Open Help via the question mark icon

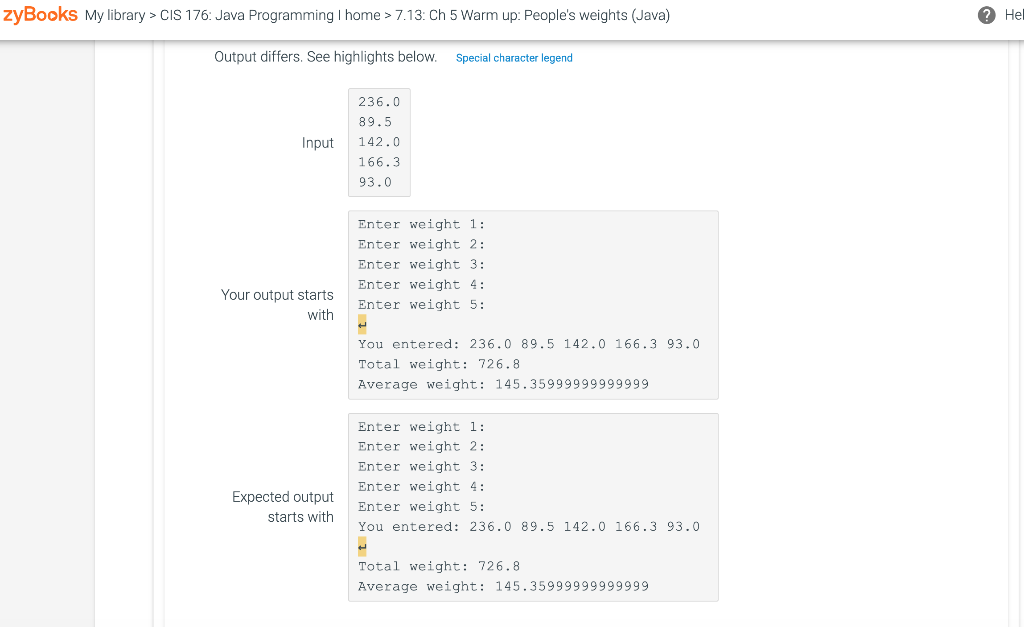986,15
